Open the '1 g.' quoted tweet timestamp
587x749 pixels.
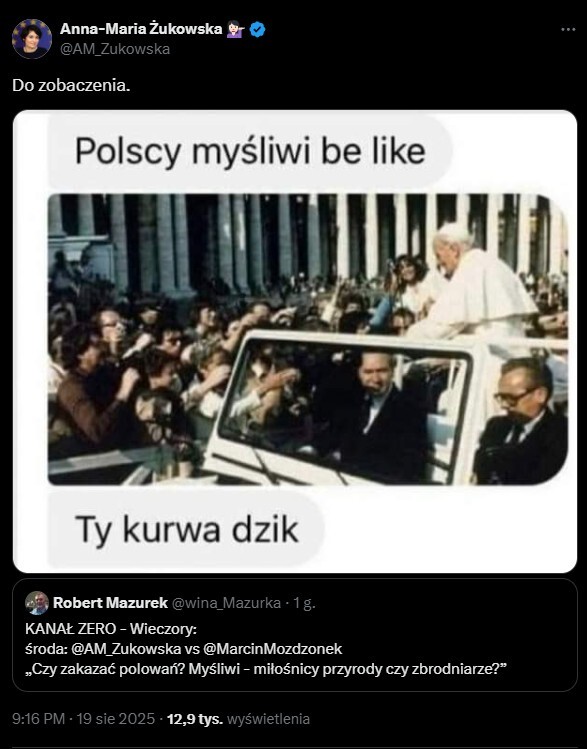(304, 603)
